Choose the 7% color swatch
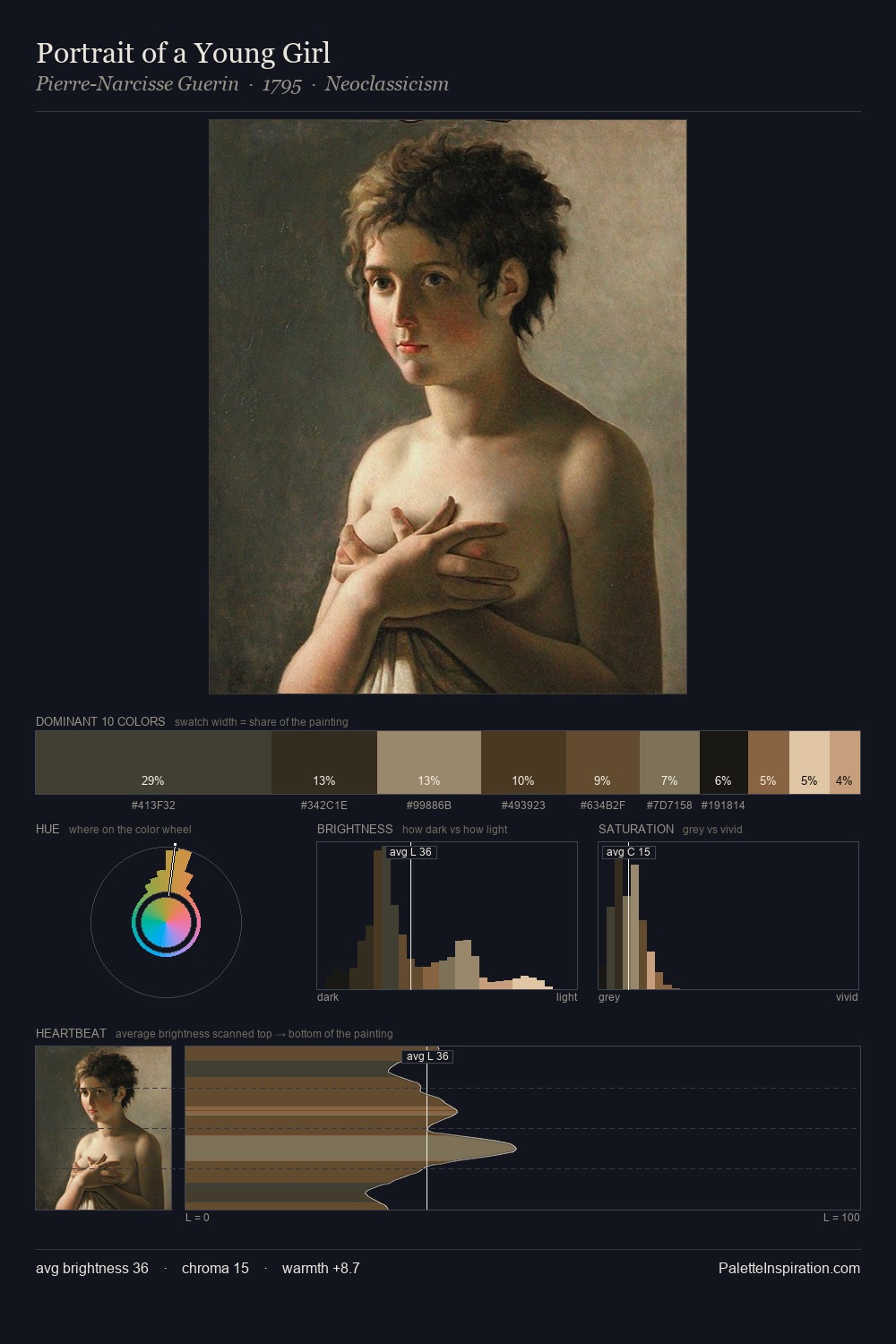896x1344 pixels. (x=669, y=762)
